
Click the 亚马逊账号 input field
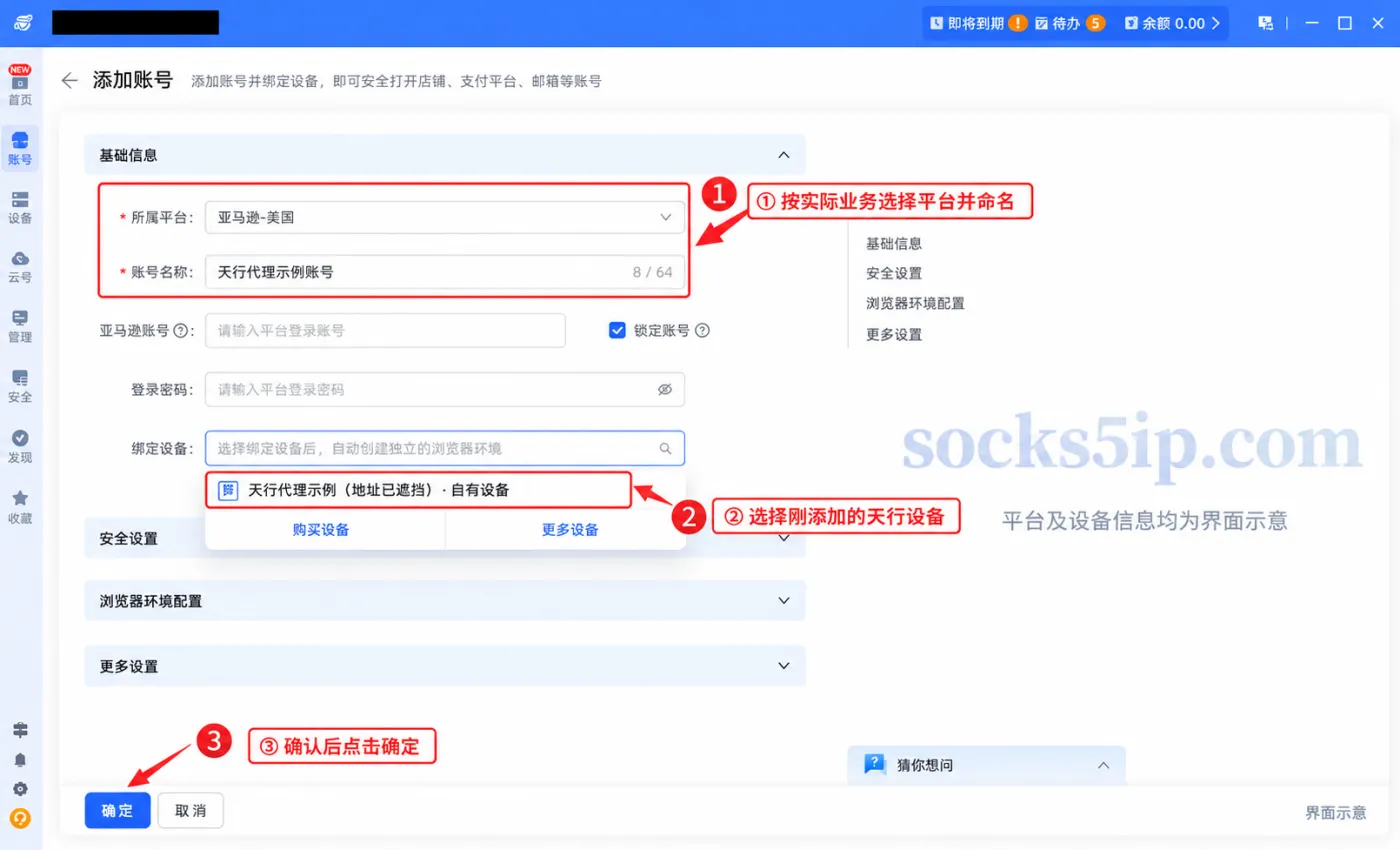pyautogui.click(x=385, y=331)
